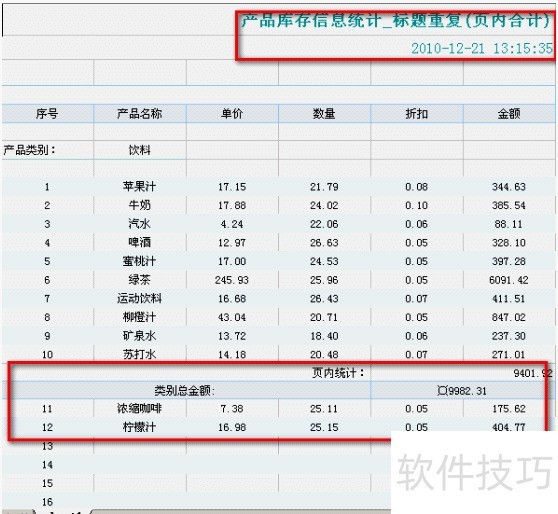Click the 产品类别 label cell
The height and width of the screenshot is (514, 558).
point(47,150)
